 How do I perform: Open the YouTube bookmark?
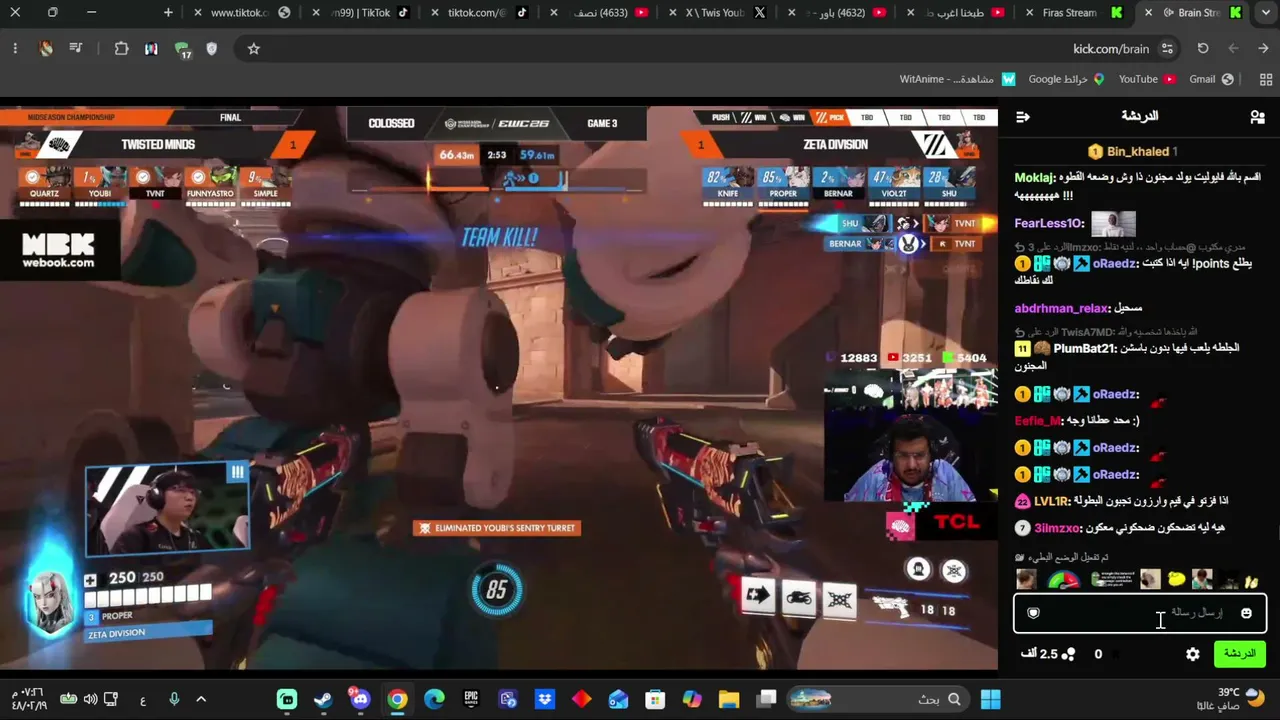[1147, 79]
